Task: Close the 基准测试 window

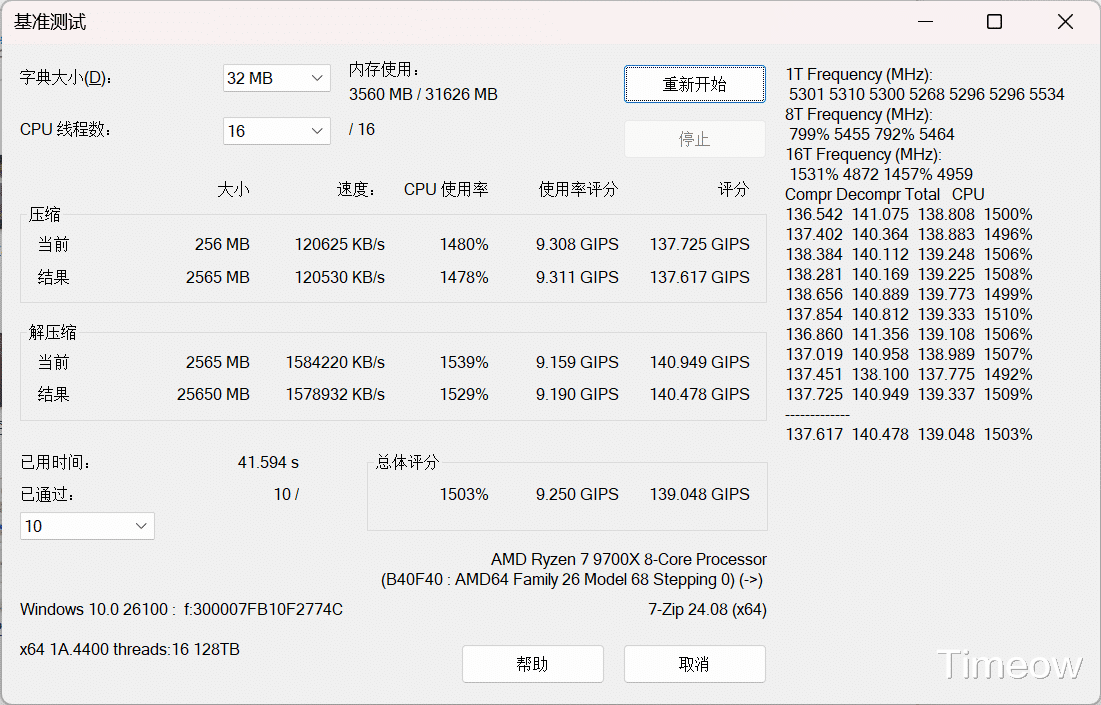Action: click(1064, 22)
